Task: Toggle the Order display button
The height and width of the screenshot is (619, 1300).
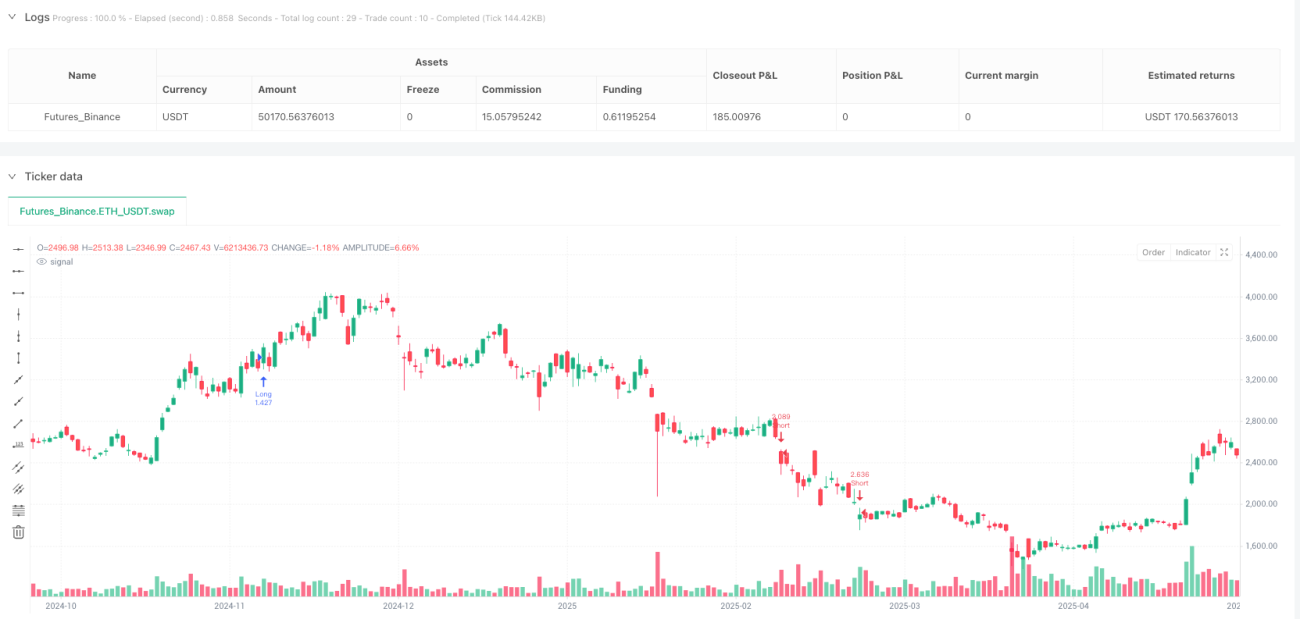Action: [x=1154, y=252]
